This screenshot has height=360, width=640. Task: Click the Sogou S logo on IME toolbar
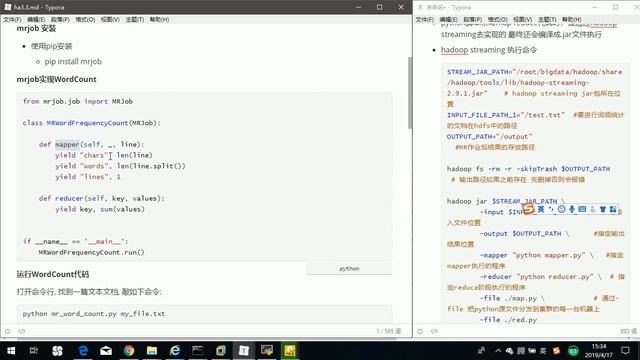(528, 209)
